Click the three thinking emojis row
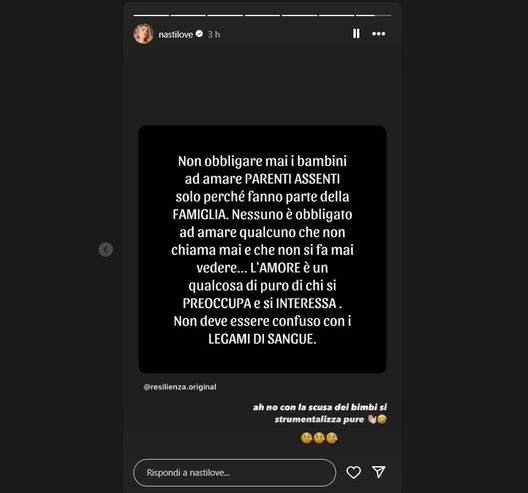Screen dimensions: 528x493 [x=319, y=438]
